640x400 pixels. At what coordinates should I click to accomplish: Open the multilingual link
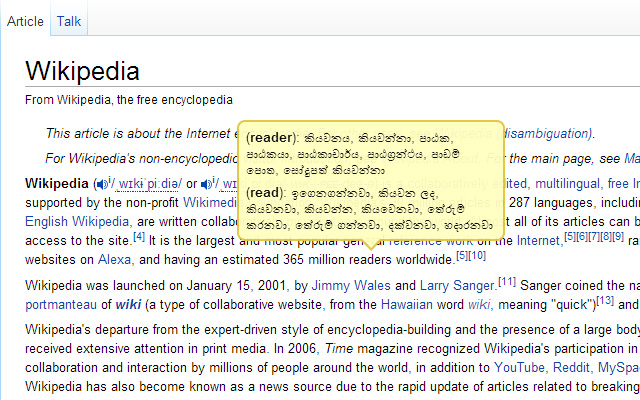(x=567, y=184)
